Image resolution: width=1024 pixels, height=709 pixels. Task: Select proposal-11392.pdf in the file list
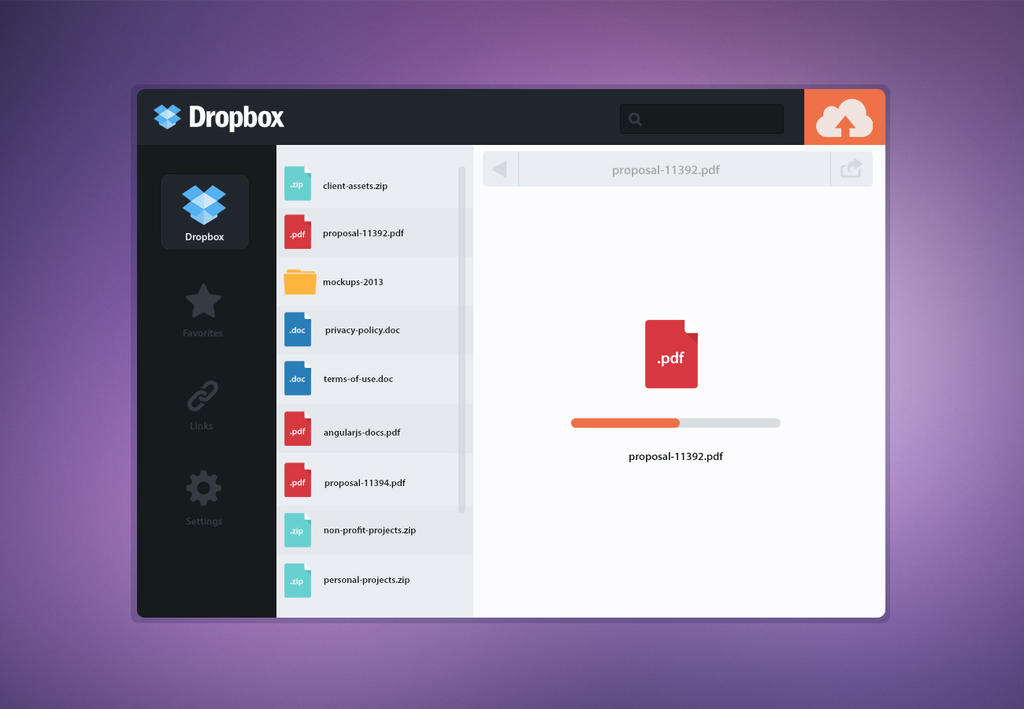363,233
